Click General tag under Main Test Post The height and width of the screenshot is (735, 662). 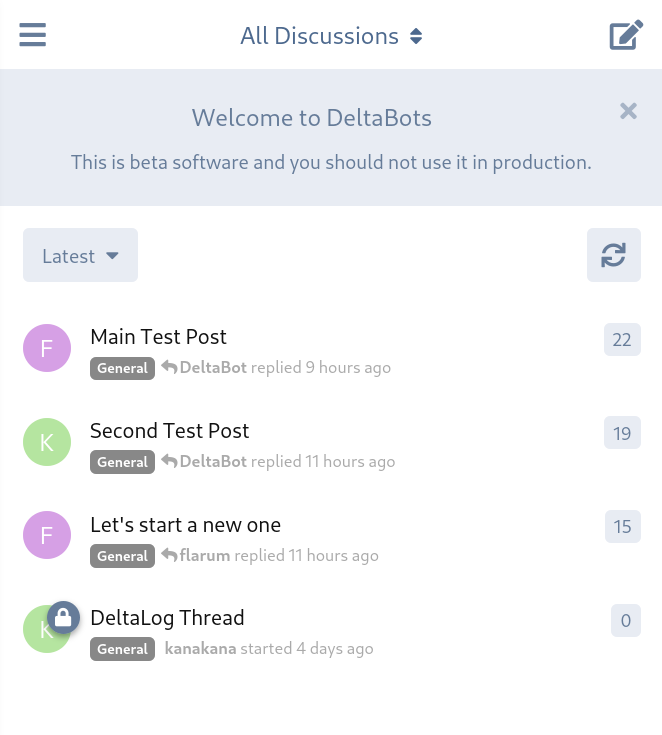point(122,368)
